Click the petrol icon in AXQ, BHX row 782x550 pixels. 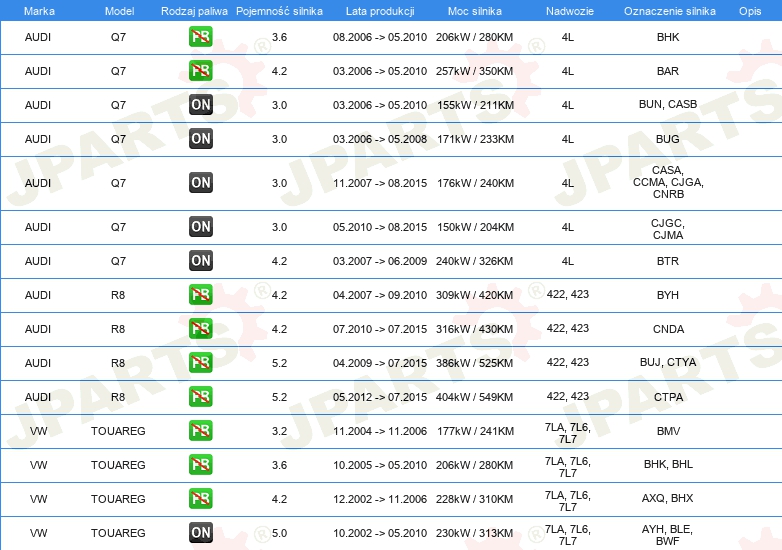(x=200, y=498)
